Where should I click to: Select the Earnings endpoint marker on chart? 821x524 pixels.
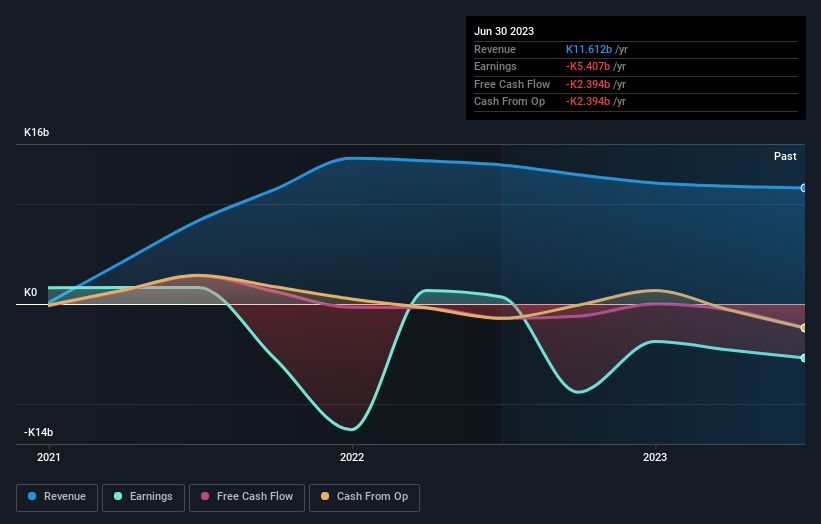(x=804, y=358)
